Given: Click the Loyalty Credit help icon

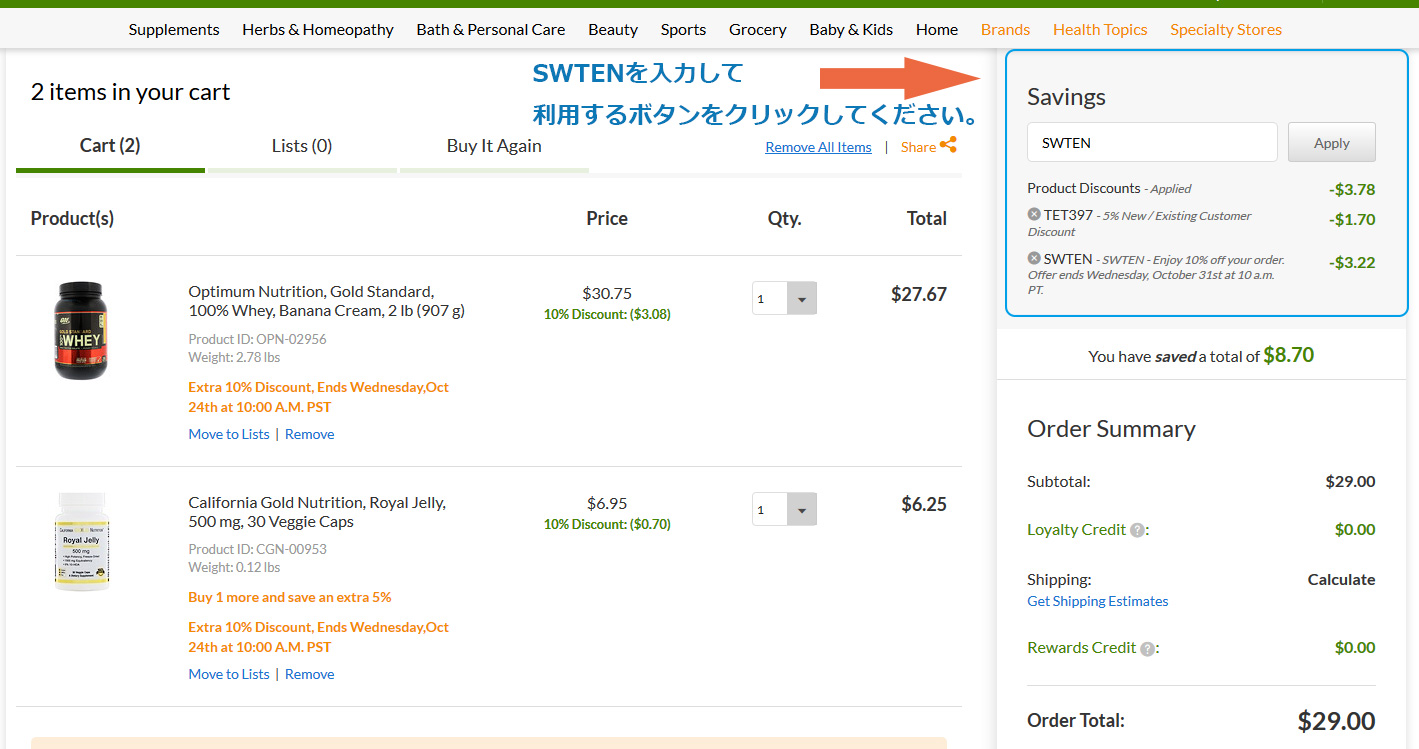Looking at the screenshot, I should [1137, 530].
